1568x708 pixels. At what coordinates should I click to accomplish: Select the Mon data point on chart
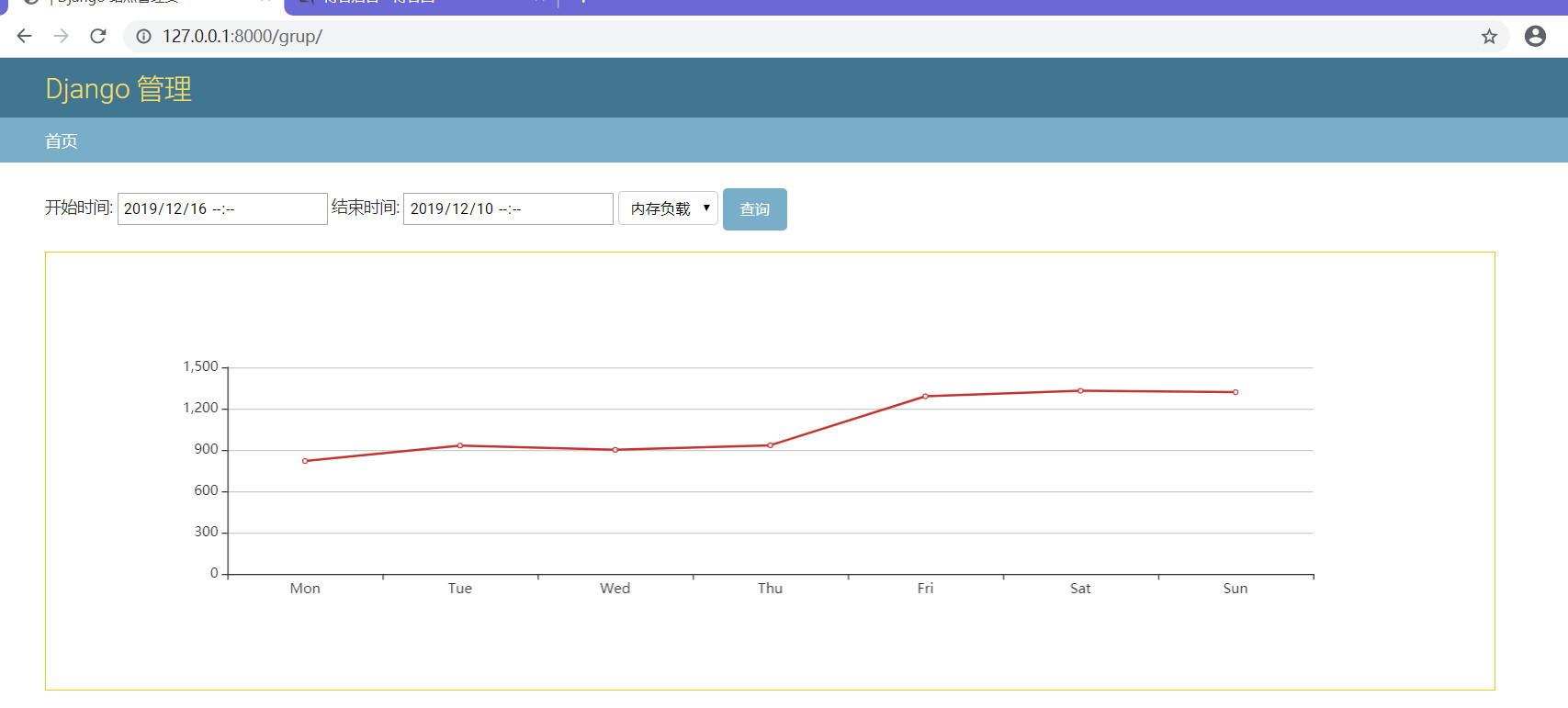click(305, 461)
